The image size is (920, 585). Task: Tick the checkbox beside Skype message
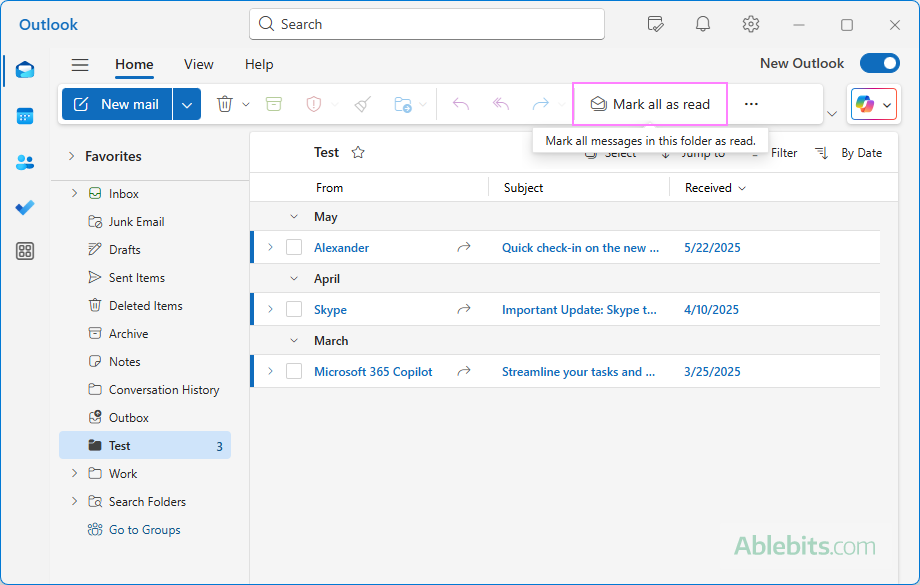pyautogui.click(x=294, y=309)
